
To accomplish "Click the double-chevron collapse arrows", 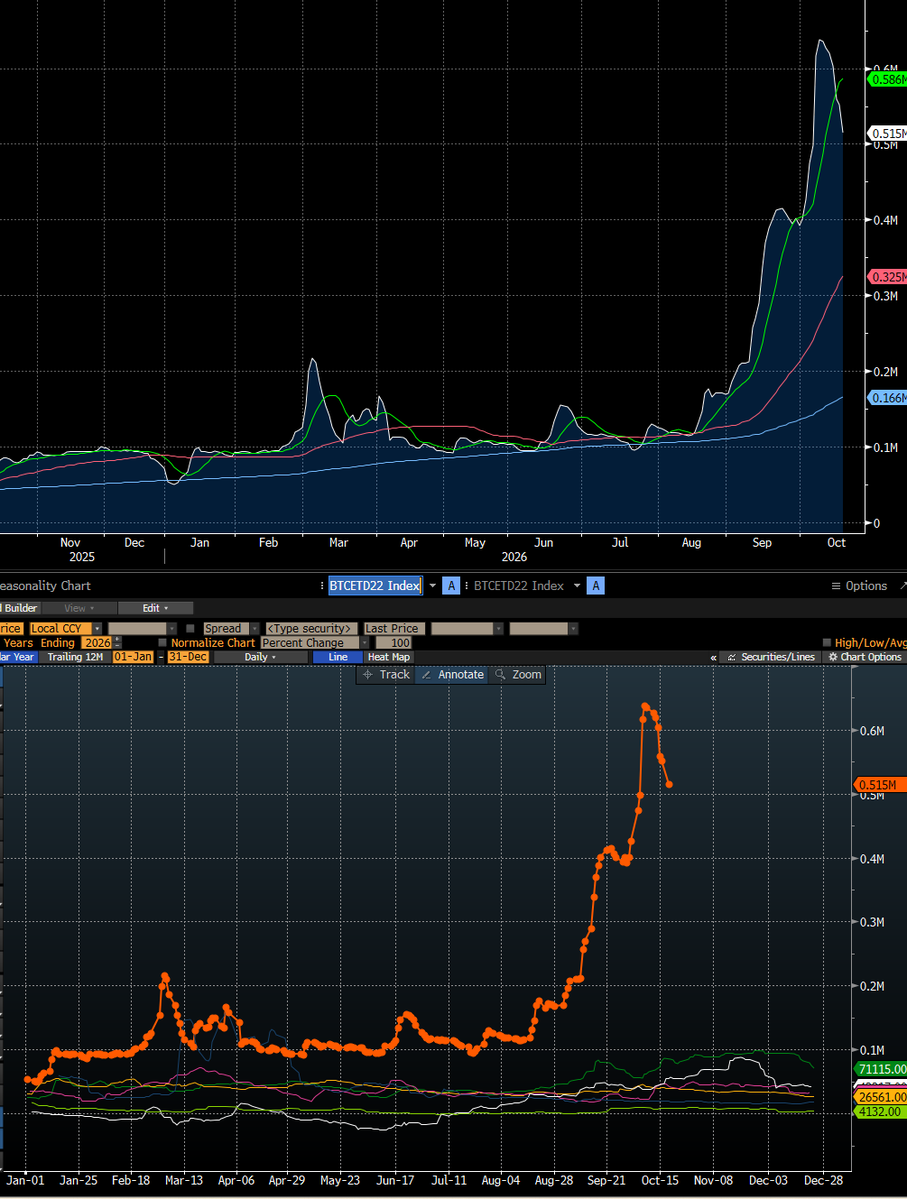I will (x=713, y=658).
